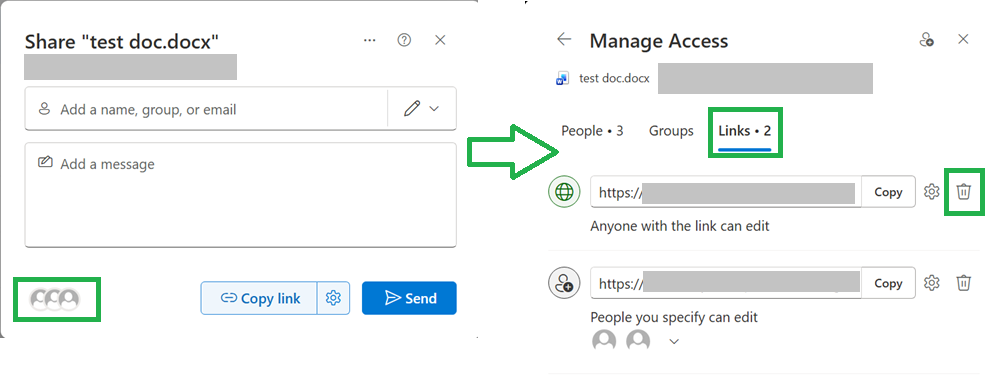The image size is (997, 385).
Task: Click first avatar under People you specify
Action: [x=604, y=341]
